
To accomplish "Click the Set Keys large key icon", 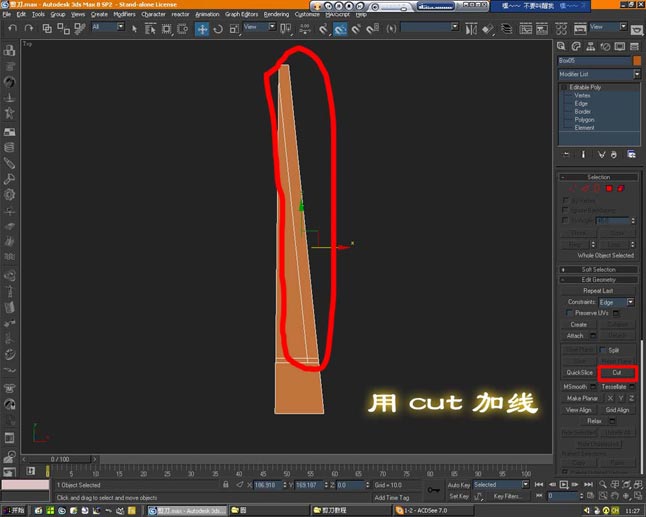I will 433,490.
